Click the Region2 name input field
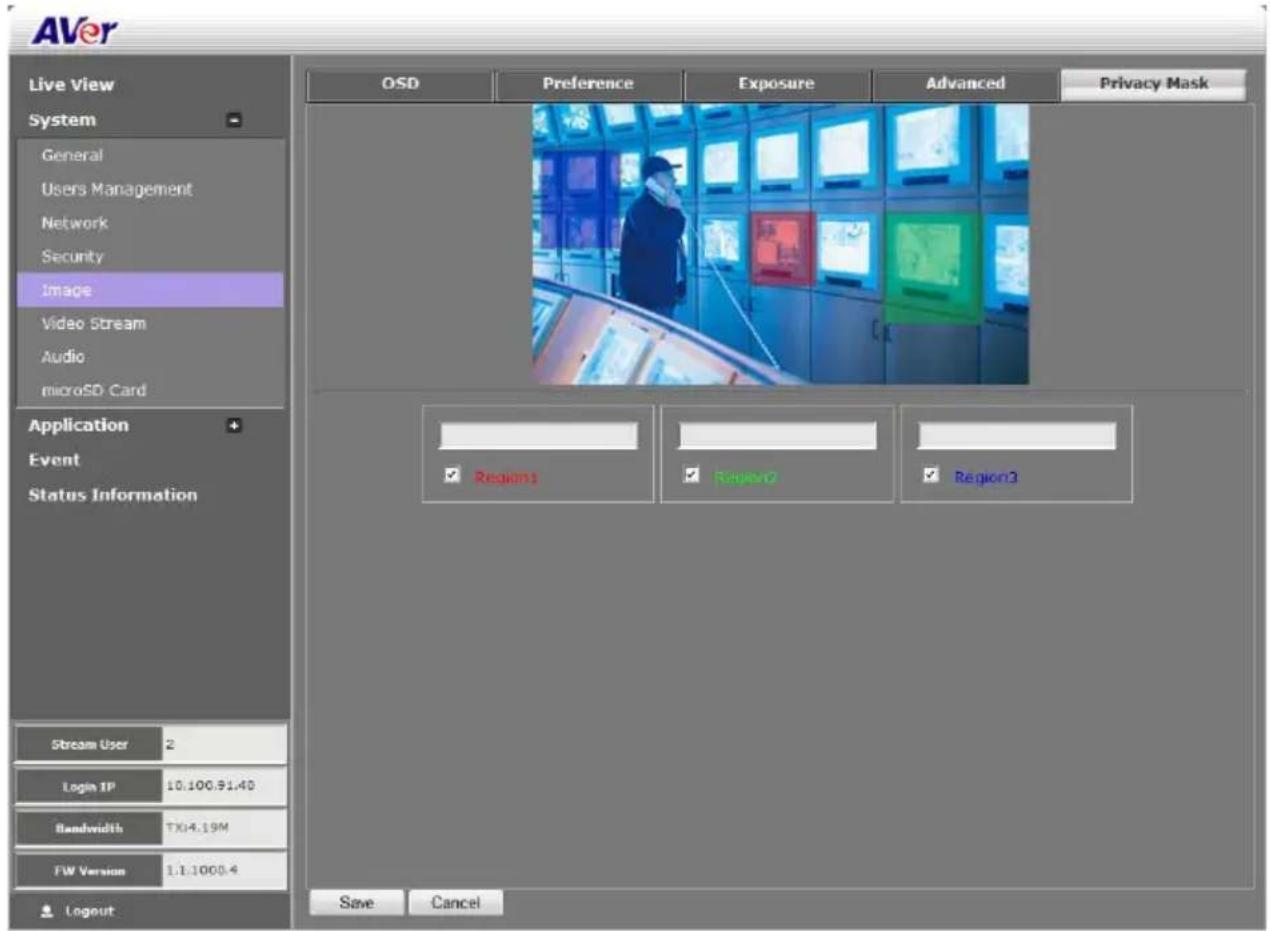This screenshot has width=1270, height=931. (777, 435)
